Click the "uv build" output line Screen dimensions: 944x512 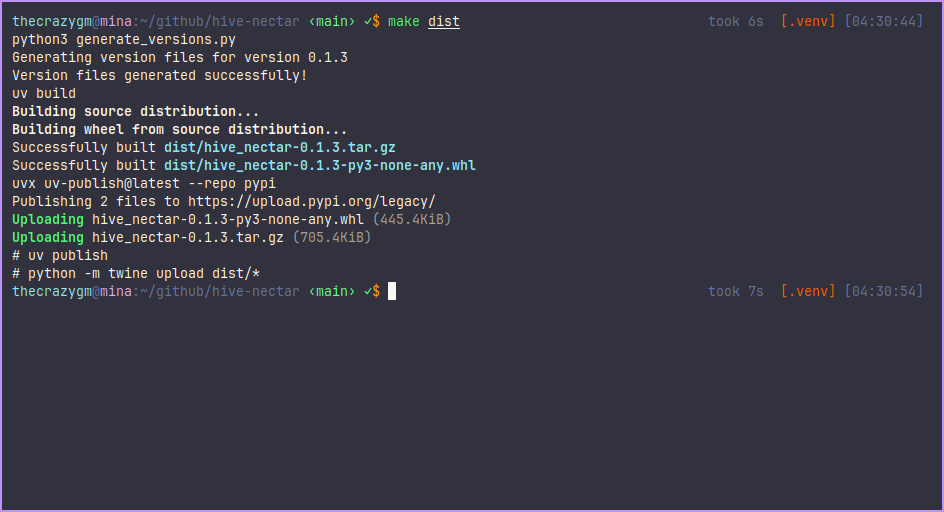[44, 93]
